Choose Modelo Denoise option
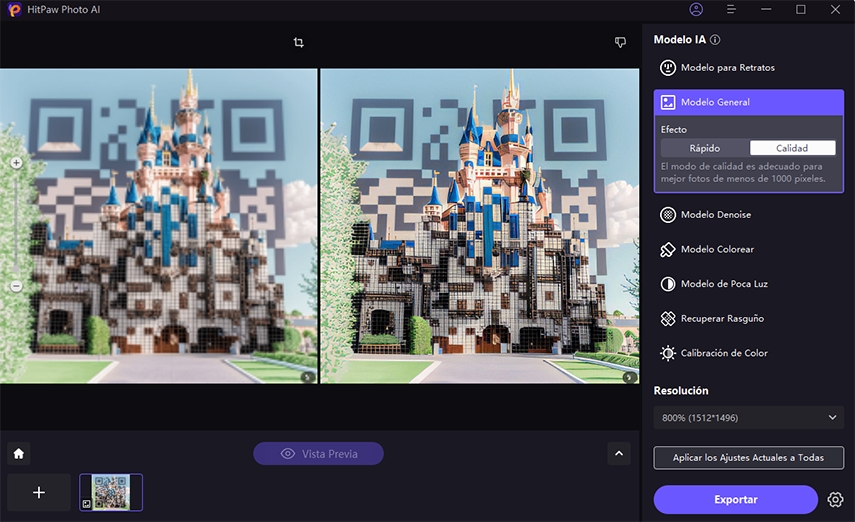 749,214
